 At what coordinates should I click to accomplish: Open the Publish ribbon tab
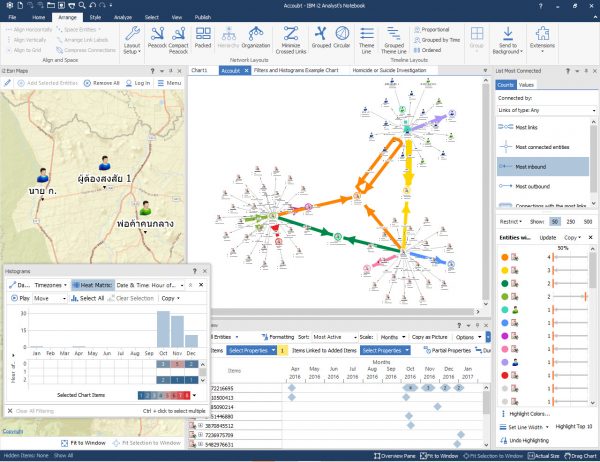pyautogui.click(x=203, y=17)
